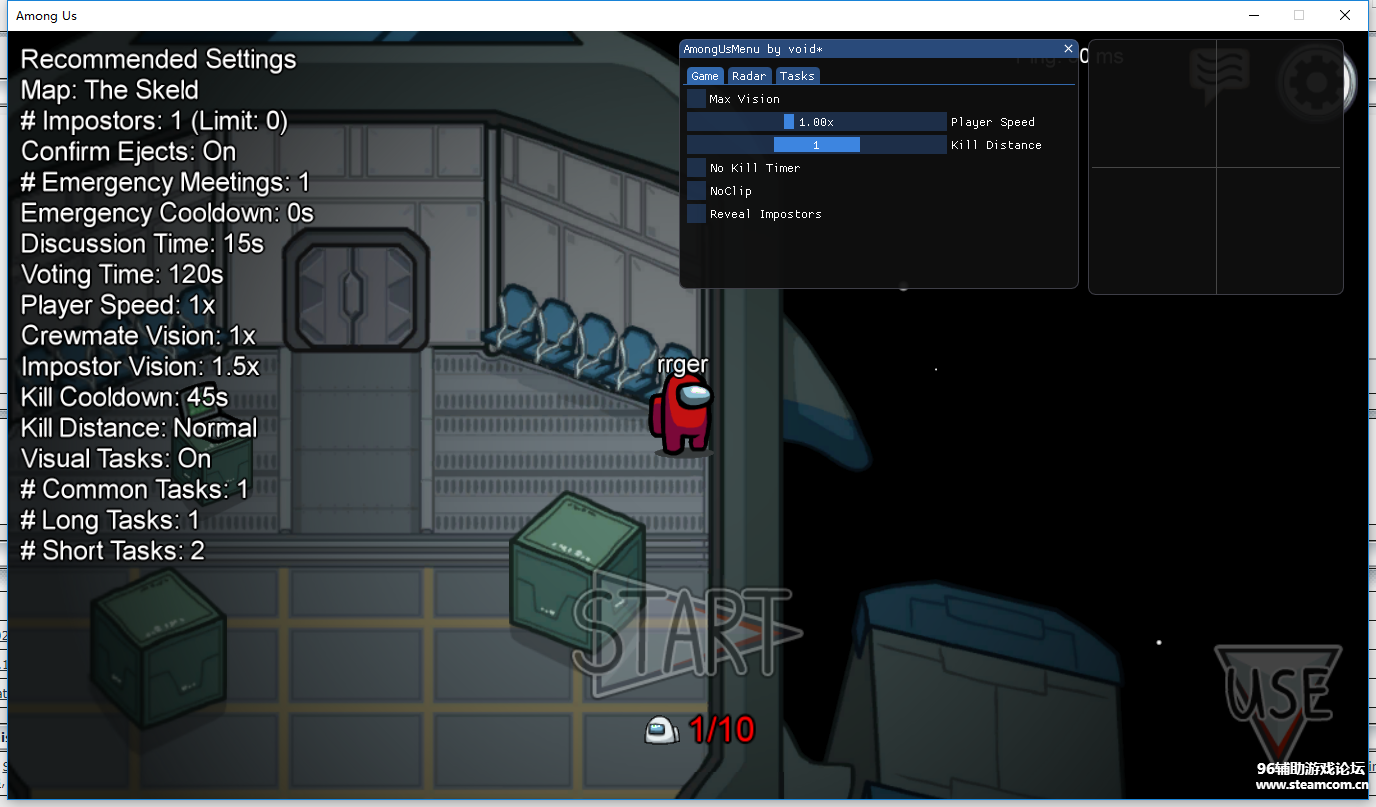Viewport: 1376px width, 807px height.
Task: Maximize the Among Us window
Action: pos(1299,15)
